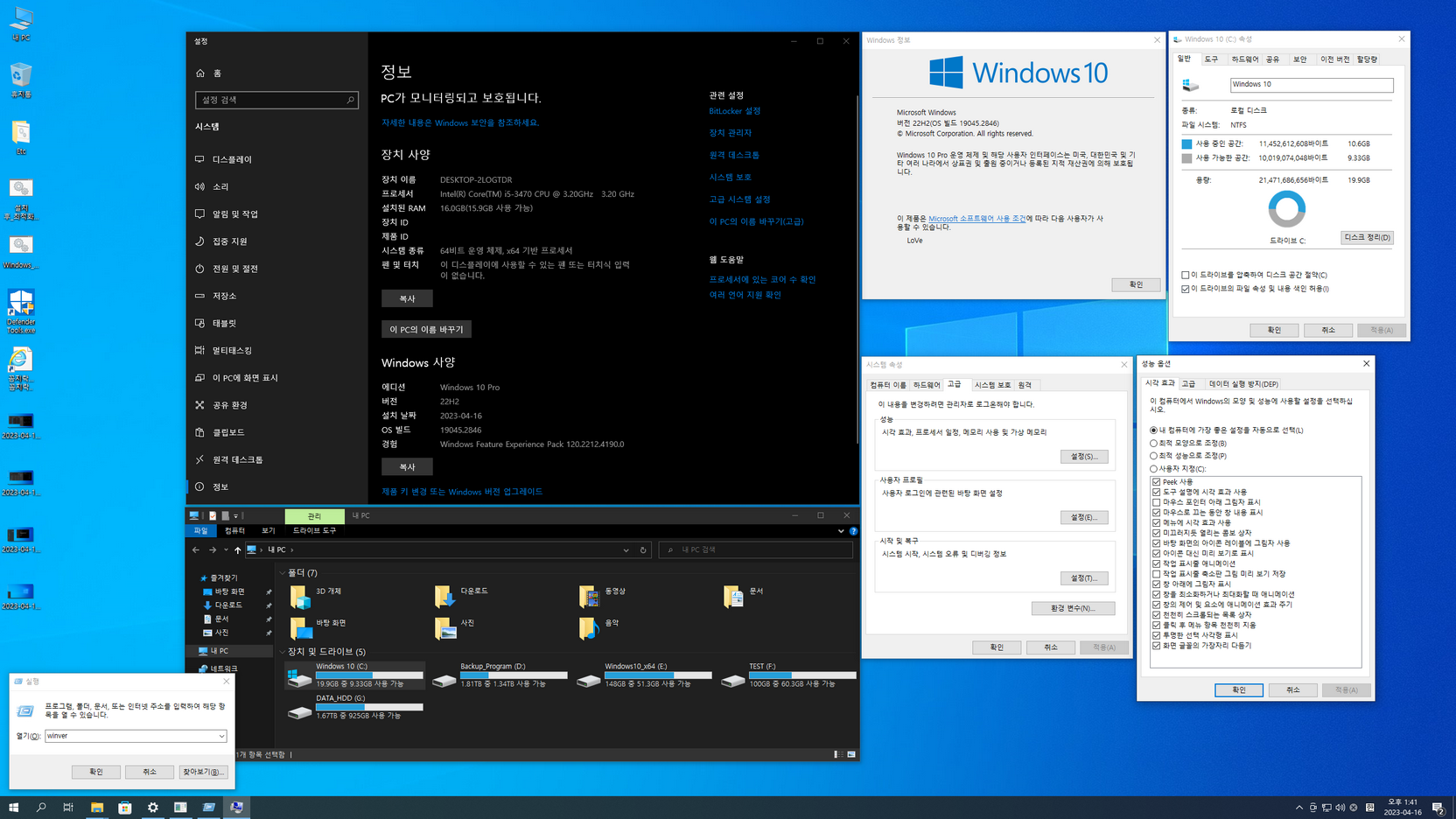Click 이 PC의 이름 바꾸기 button

coord(426,329)
